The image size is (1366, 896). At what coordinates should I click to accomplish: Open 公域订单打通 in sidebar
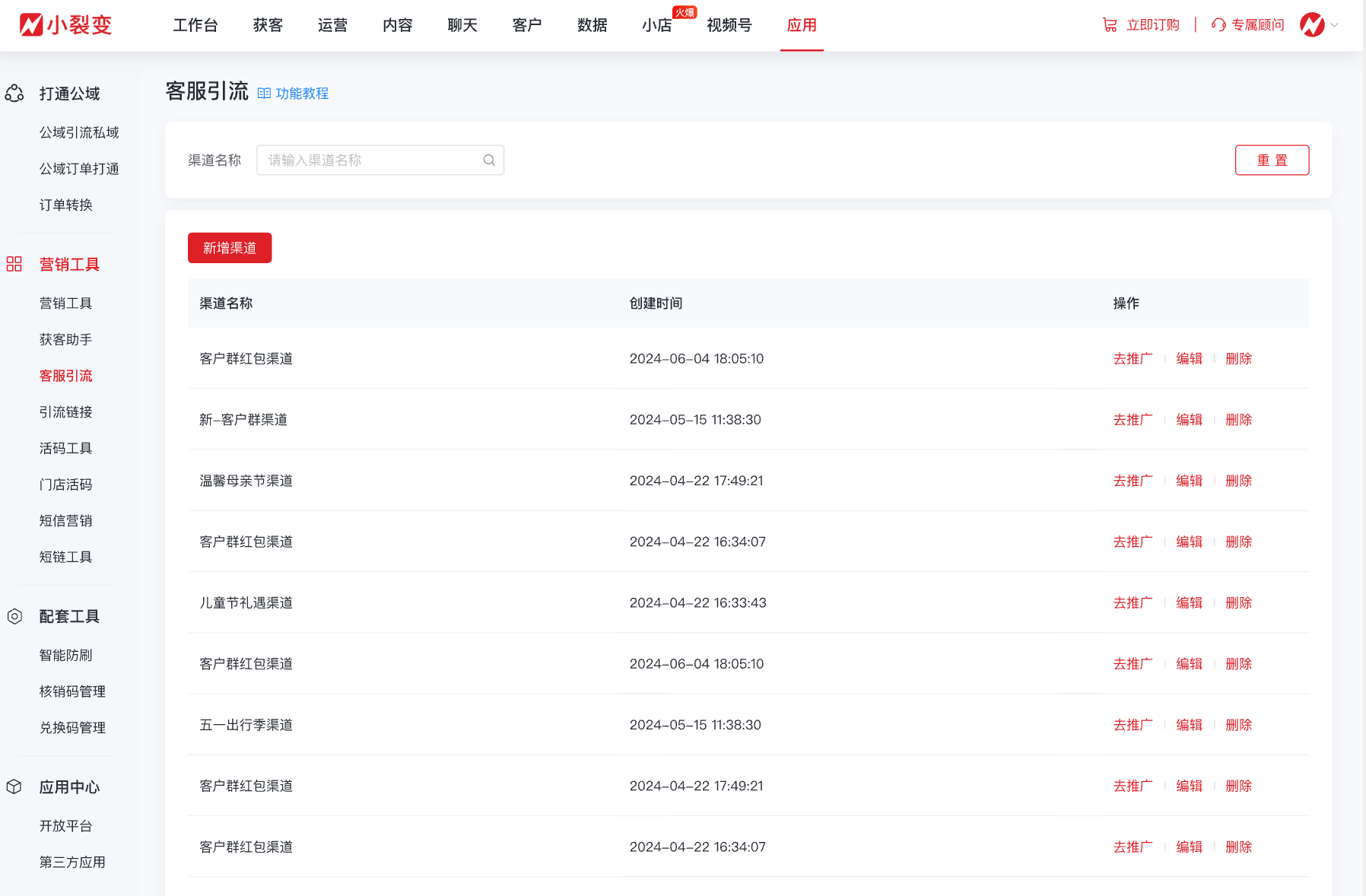coord(79,169)
